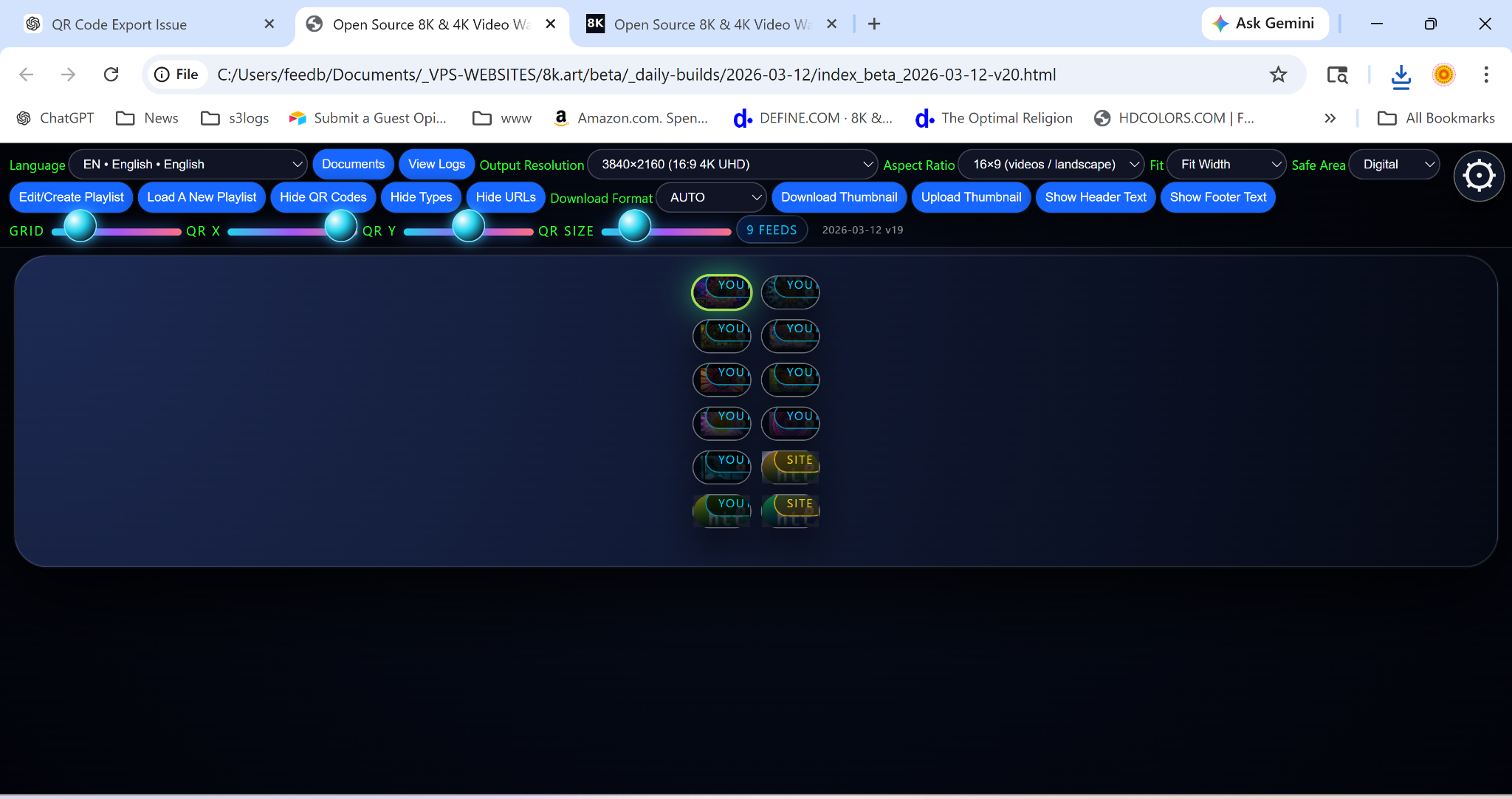The width and height of the screenshot is (1512, 799).
Task: Open Chrome's three-dot menu
Action: click(1486, 75)
